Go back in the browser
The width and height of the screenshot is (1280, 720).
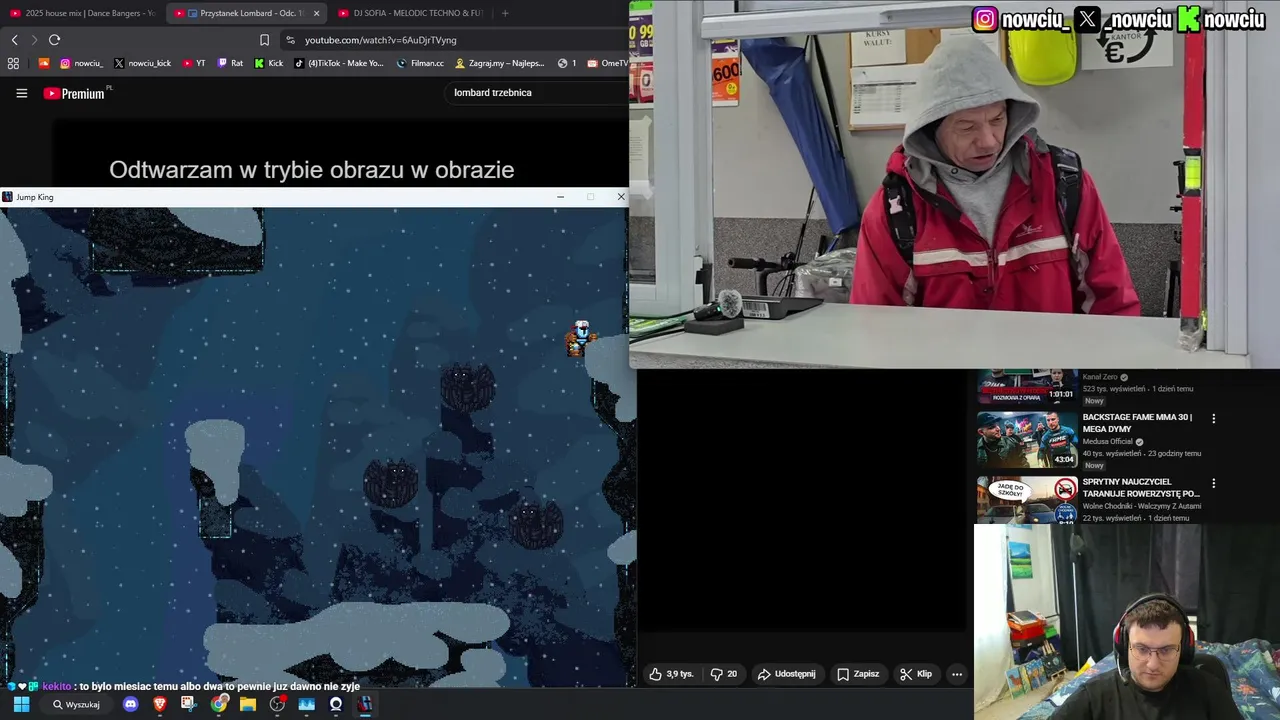click(x=14, y=40)
